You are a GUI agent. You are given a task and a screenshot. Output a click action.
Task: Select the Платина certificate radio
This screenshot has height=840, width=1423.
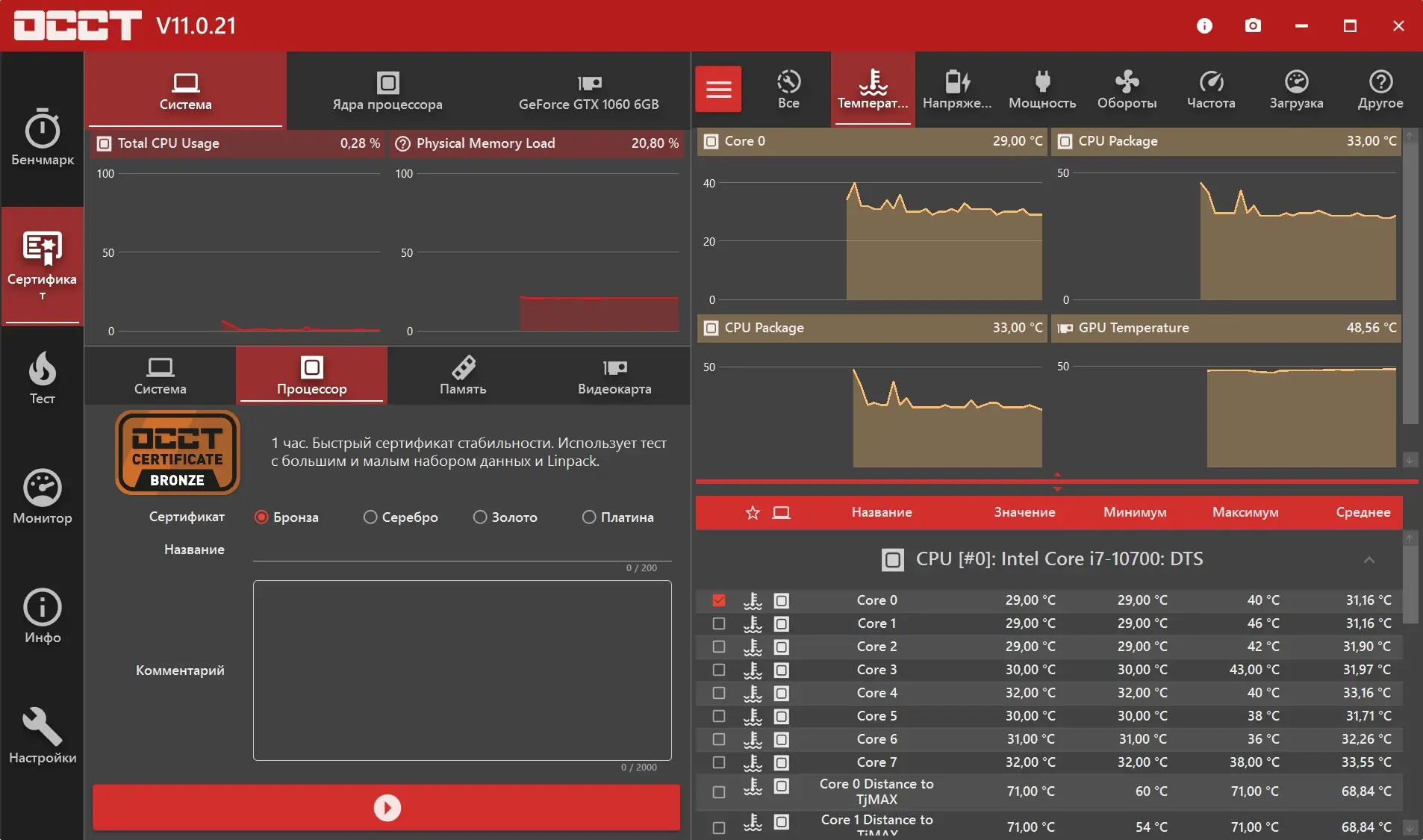tap(589, 517)
